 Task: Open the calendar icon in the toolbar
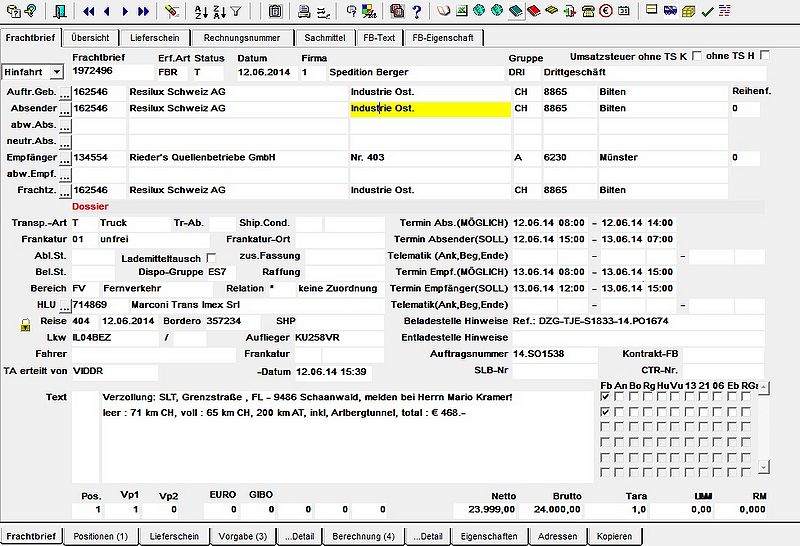click(x=623, y=10)
